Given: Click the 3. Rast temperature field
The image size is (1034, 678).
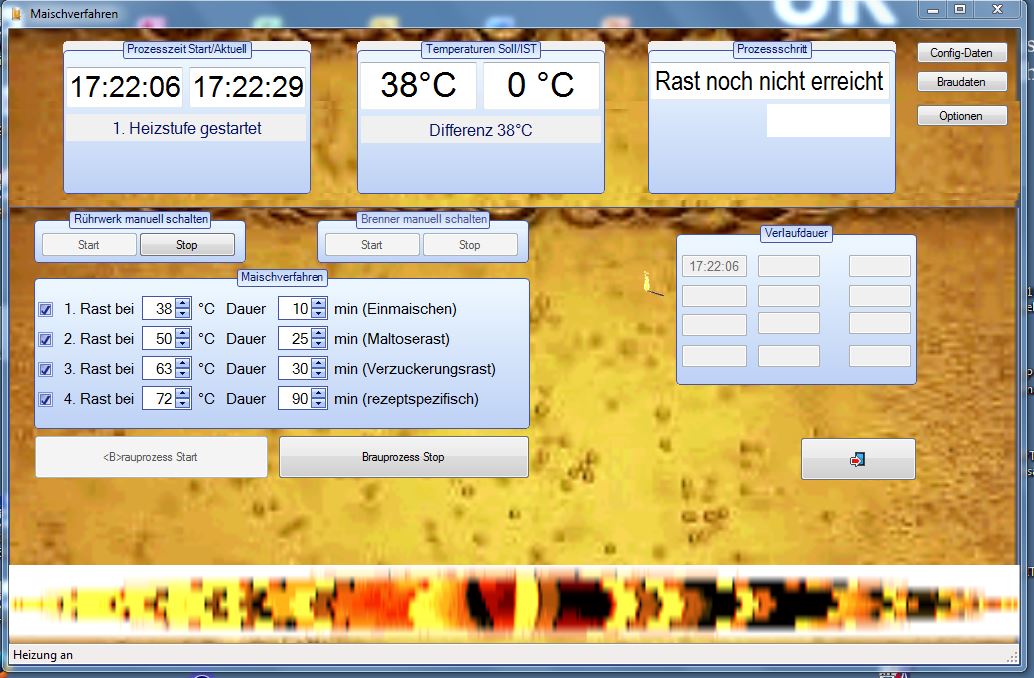Looking at the screenshot, I should pos(158,369).
